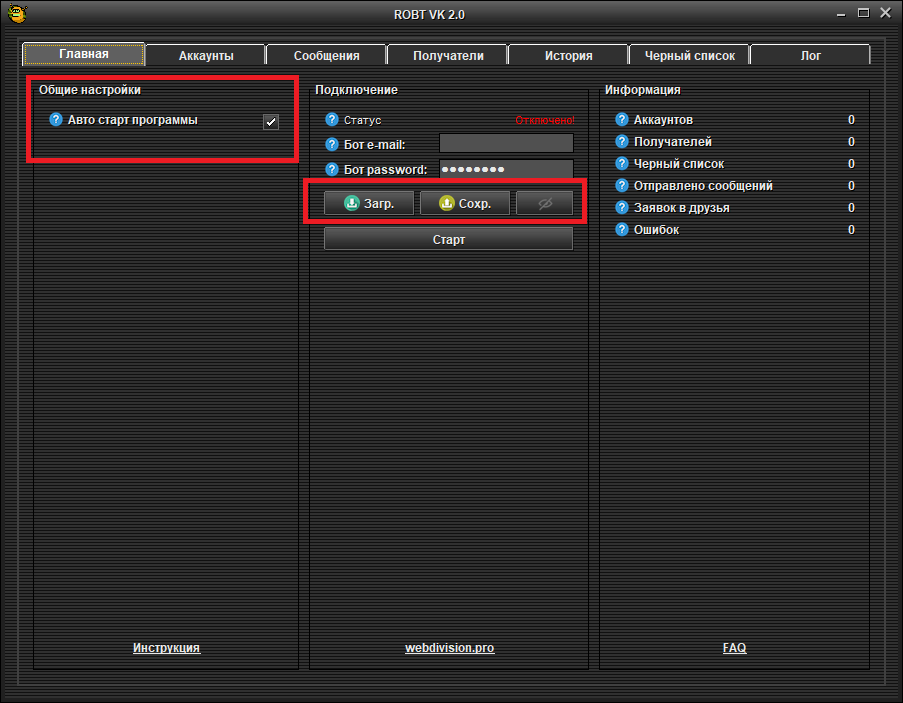Click help icon beside Бот e-mail
903x703 pixels.
[x=332, y=145]
